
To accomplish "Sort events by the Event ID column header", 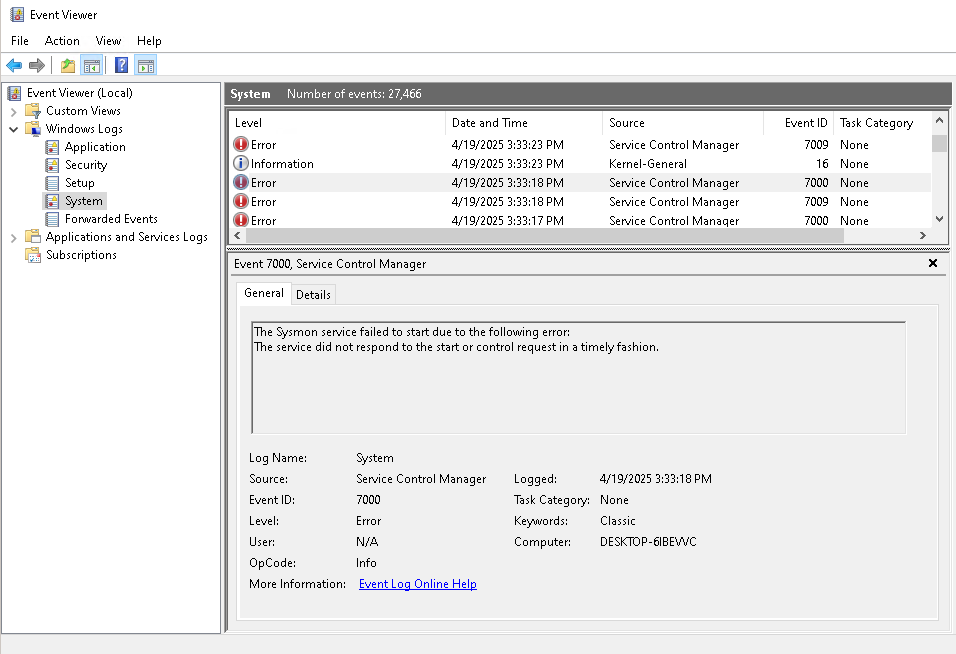I will tap(798, 123).
